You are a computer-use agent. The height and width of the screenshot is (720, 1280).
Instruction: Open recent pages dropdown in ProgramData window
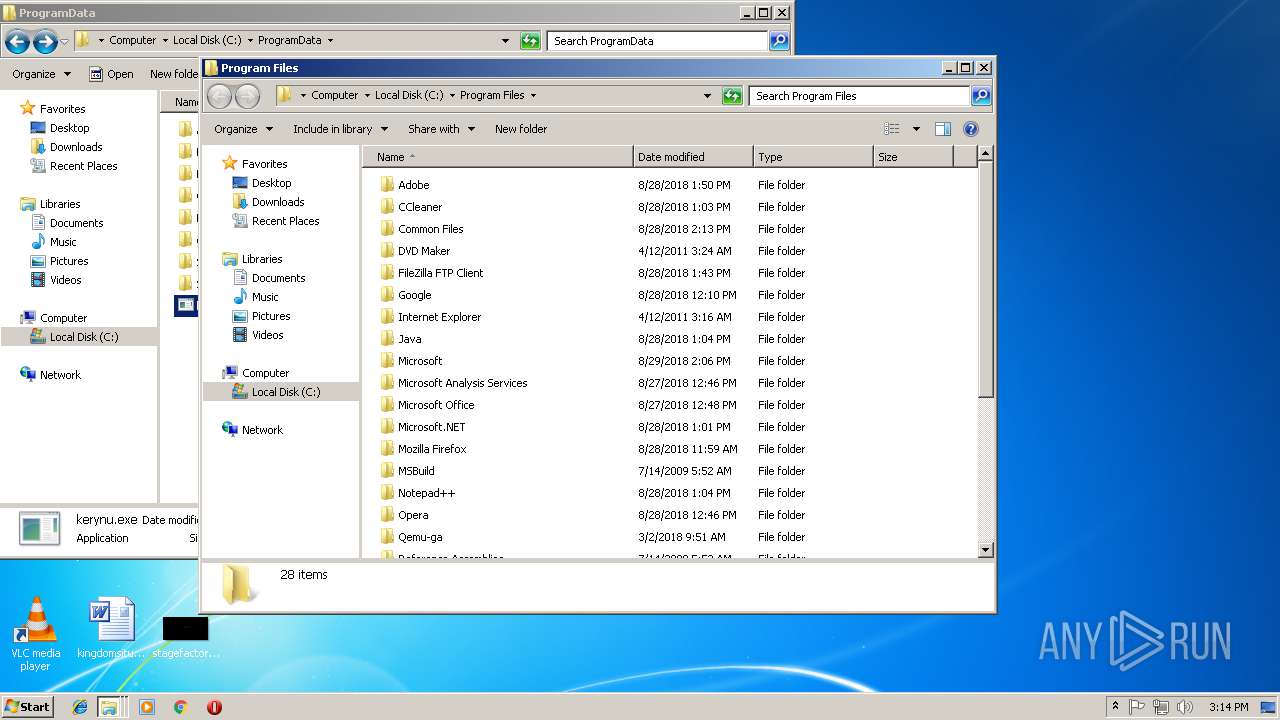click(x=64, y=42)
